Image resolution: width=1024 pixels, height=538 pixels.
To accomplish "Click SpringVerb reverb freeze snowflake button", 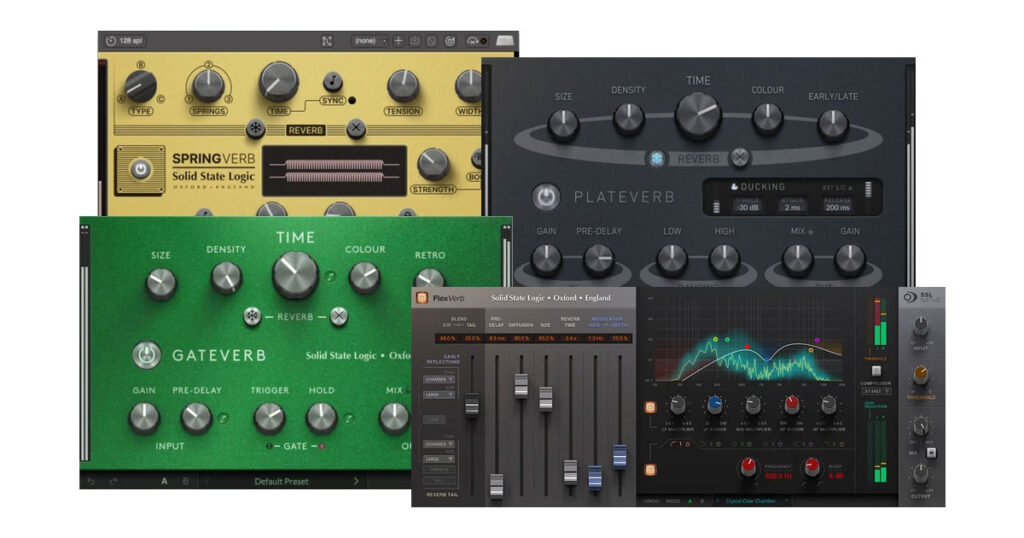I will point(255,129).
